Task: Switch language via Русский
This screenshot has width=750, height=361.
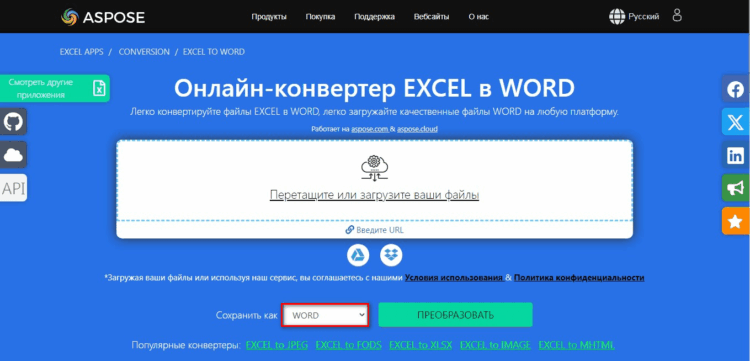Action: click(643, 17)
